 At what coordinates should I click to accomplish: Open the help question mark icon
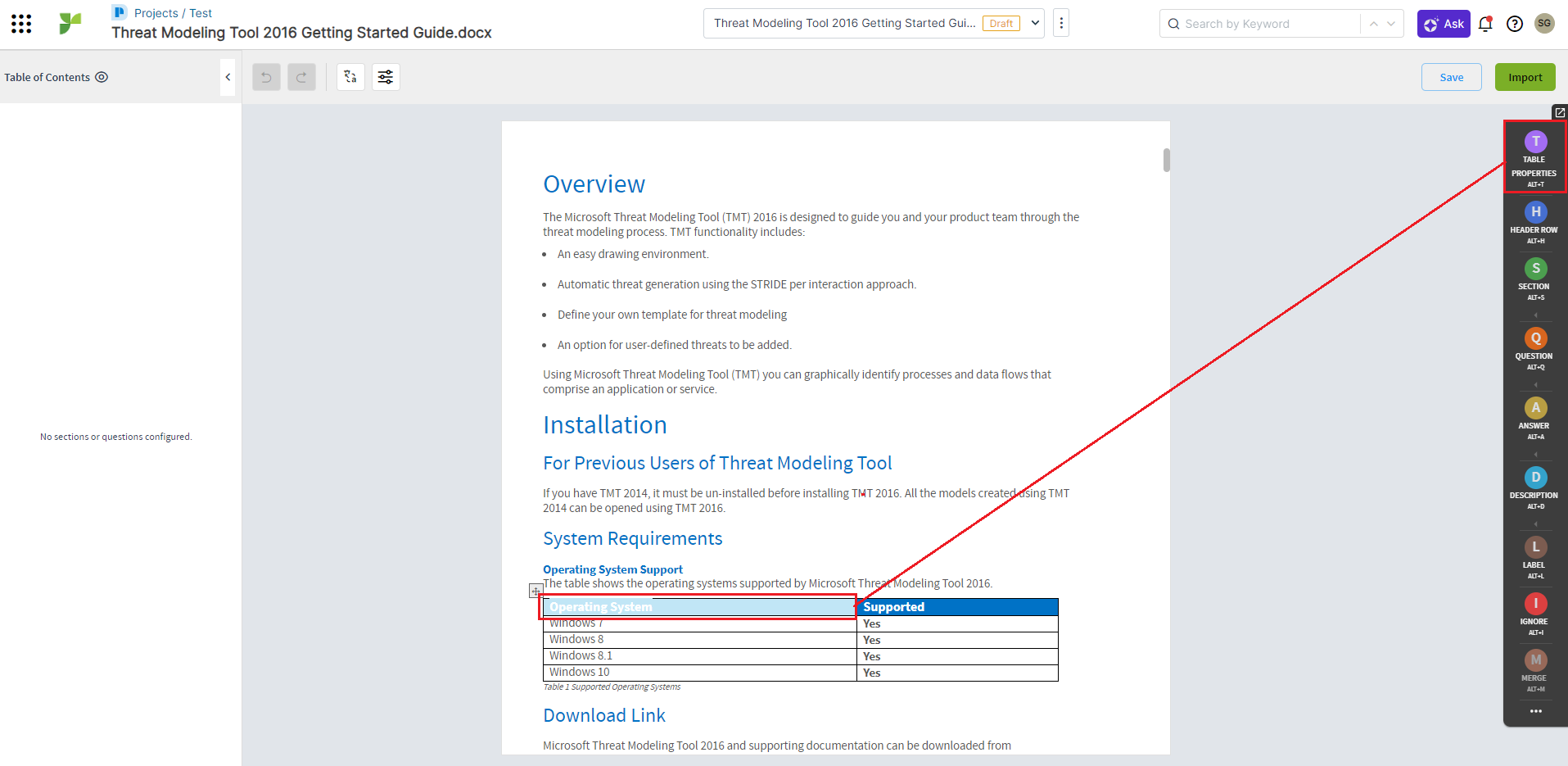pos(1515,24)
